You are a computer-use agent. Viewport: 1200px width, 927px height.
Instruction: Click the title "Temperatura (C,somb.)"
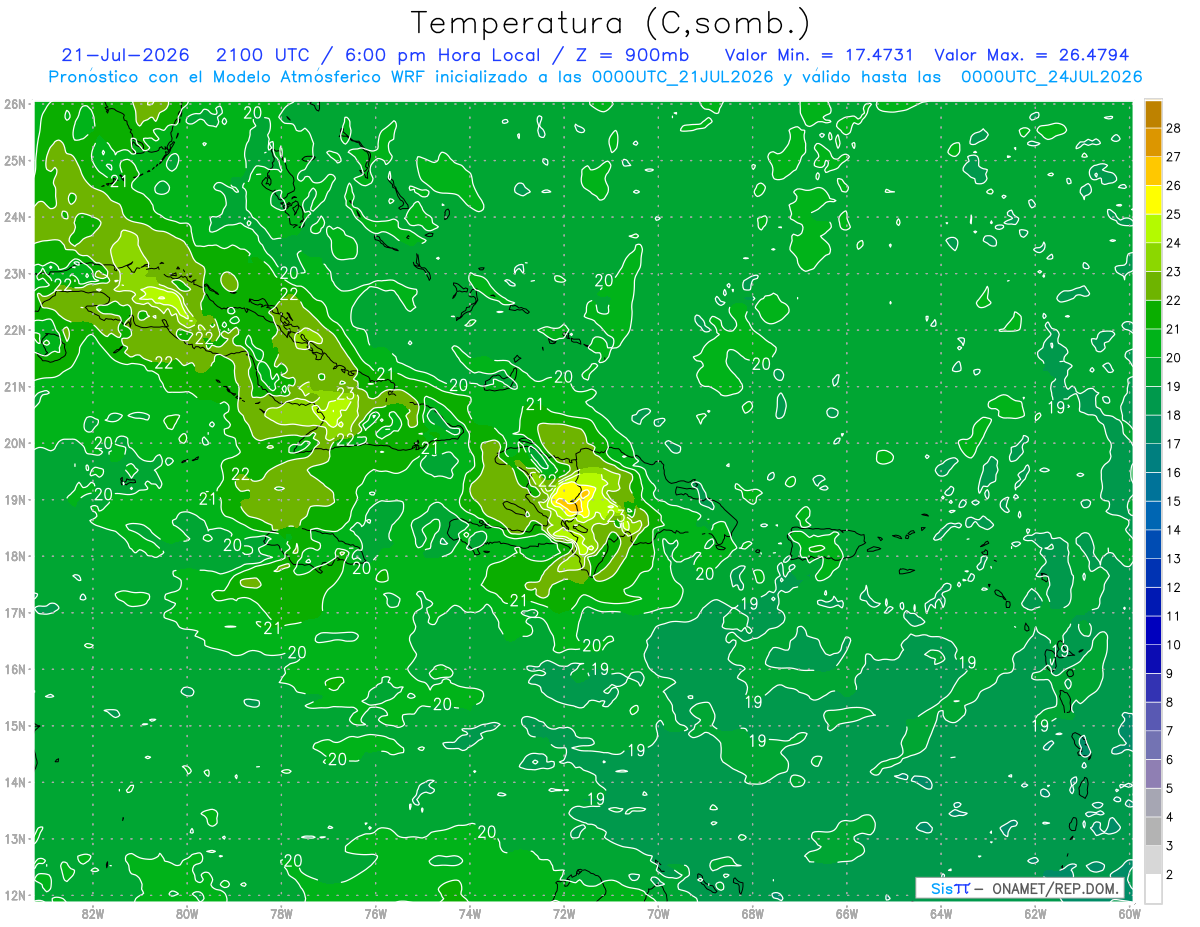point(611,23)
